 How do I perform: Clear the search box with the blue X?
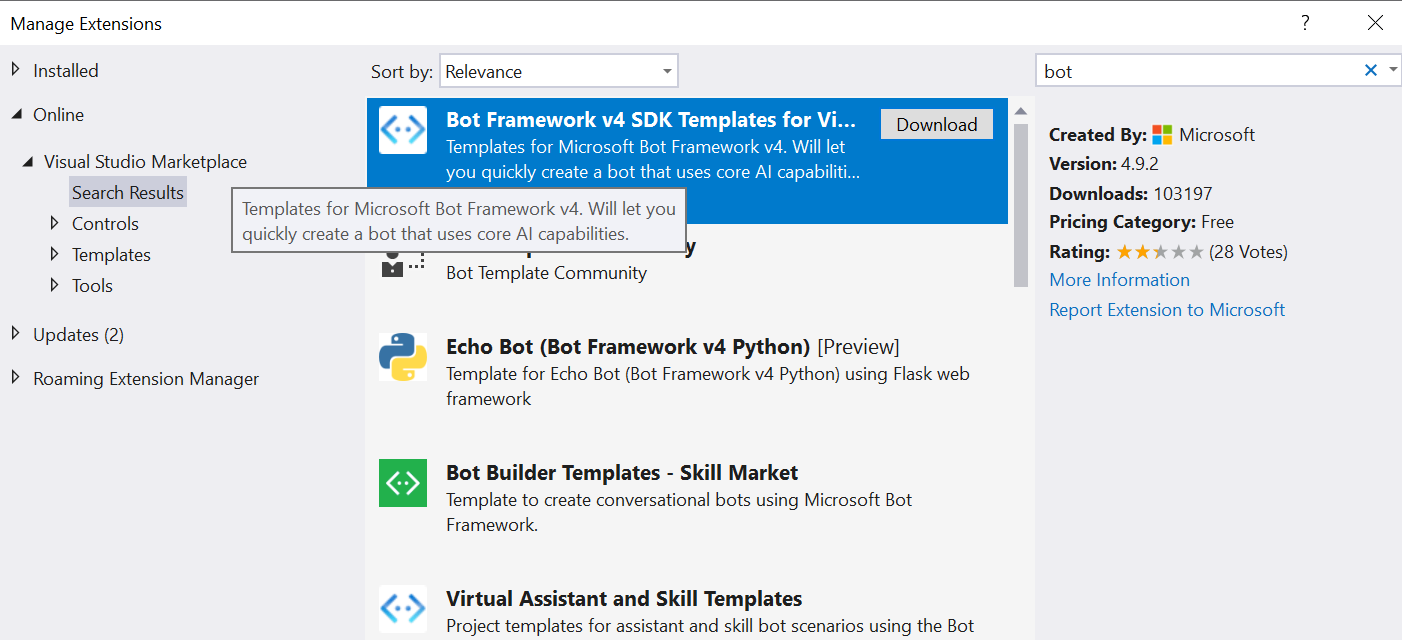pyautogui.click(x=1369, y=70)
